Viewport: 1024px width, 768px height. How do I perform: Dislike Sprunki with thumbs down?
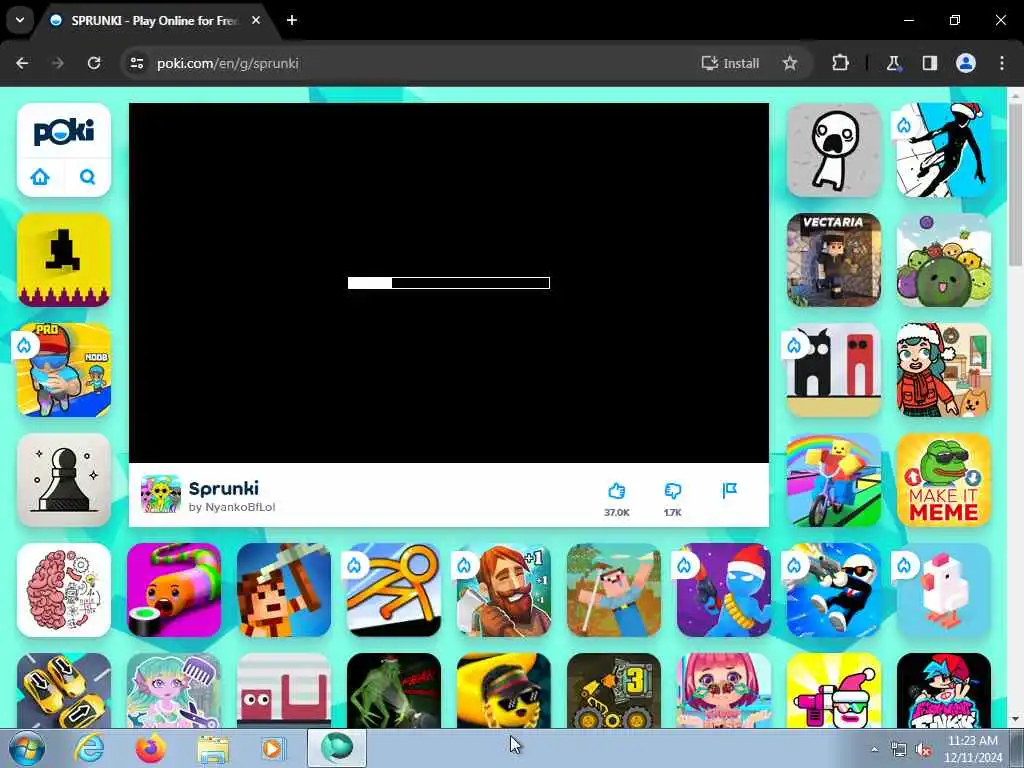[673, 491]
